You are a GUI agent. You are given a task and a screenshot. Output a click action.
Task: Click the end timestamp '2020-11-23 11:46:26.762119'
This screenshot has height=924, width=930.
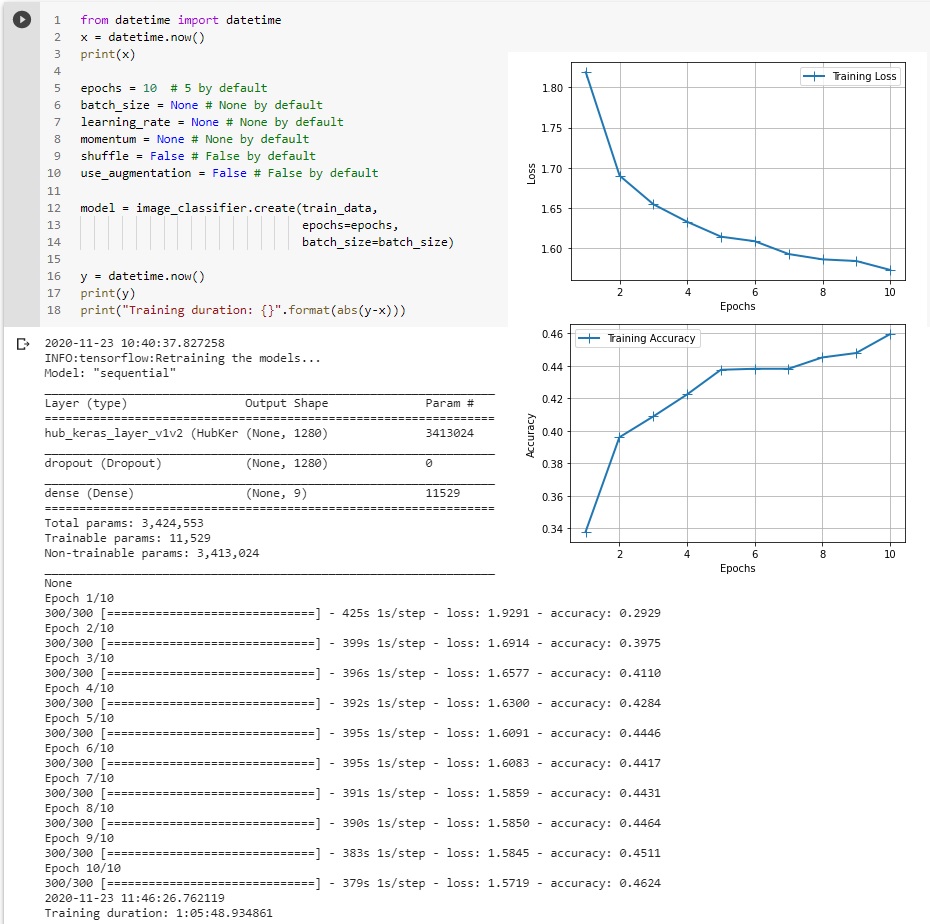[x=135, y=898]
